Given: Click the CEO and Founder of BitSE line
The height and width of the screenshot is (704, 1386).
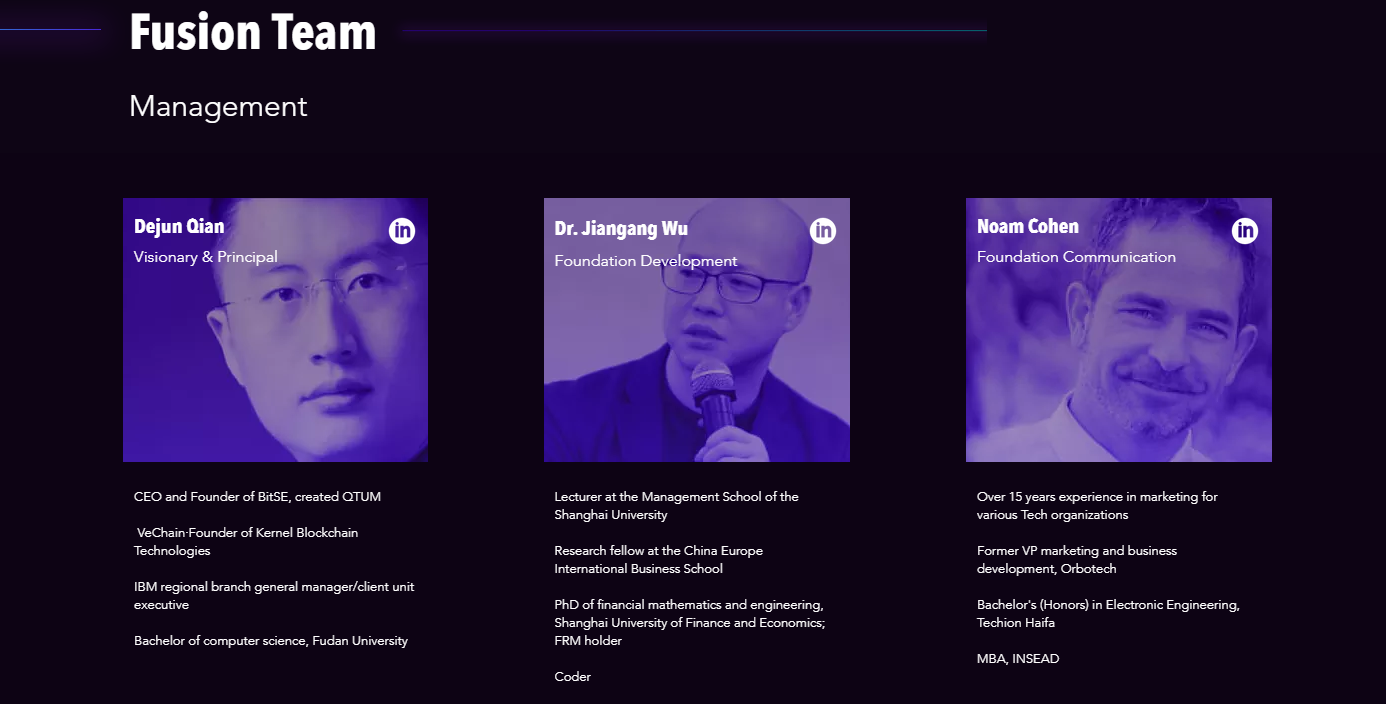Looking at the screenshot, I should (257, 496).
